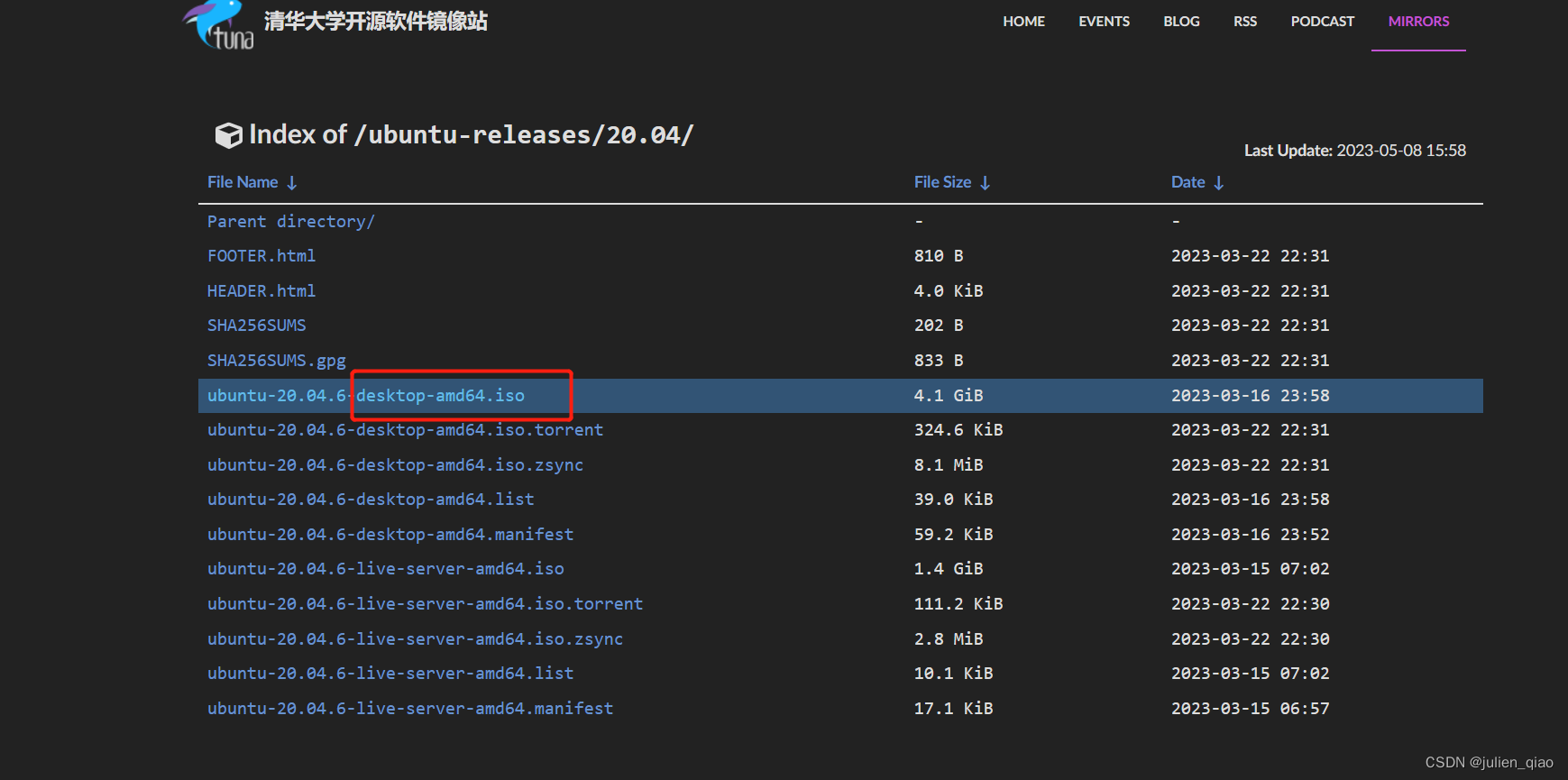Click the 2023-03-16 23:52 date cell
This screenshot has height=780, width=1568.
[1250, 535]
